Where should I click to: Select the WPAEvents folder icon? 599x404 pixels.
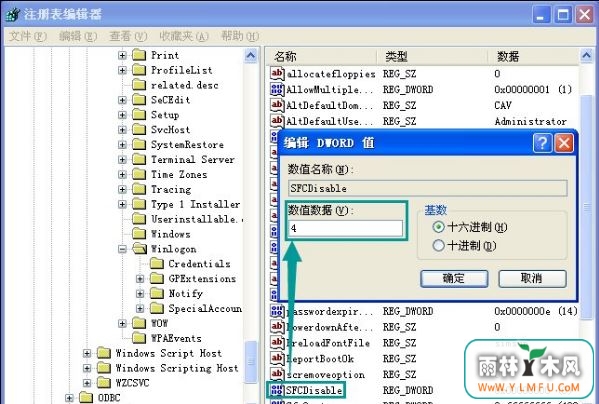coord(139,338)
